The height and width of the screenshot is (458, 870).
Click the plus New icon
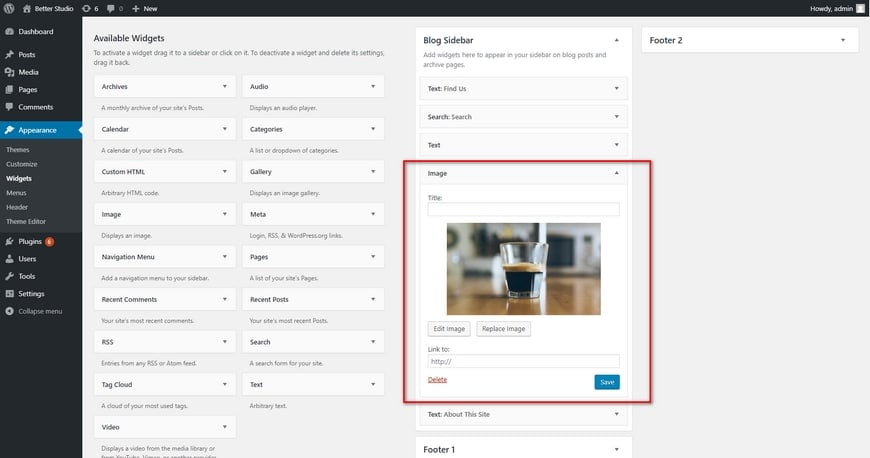click(x=135, y=8)
